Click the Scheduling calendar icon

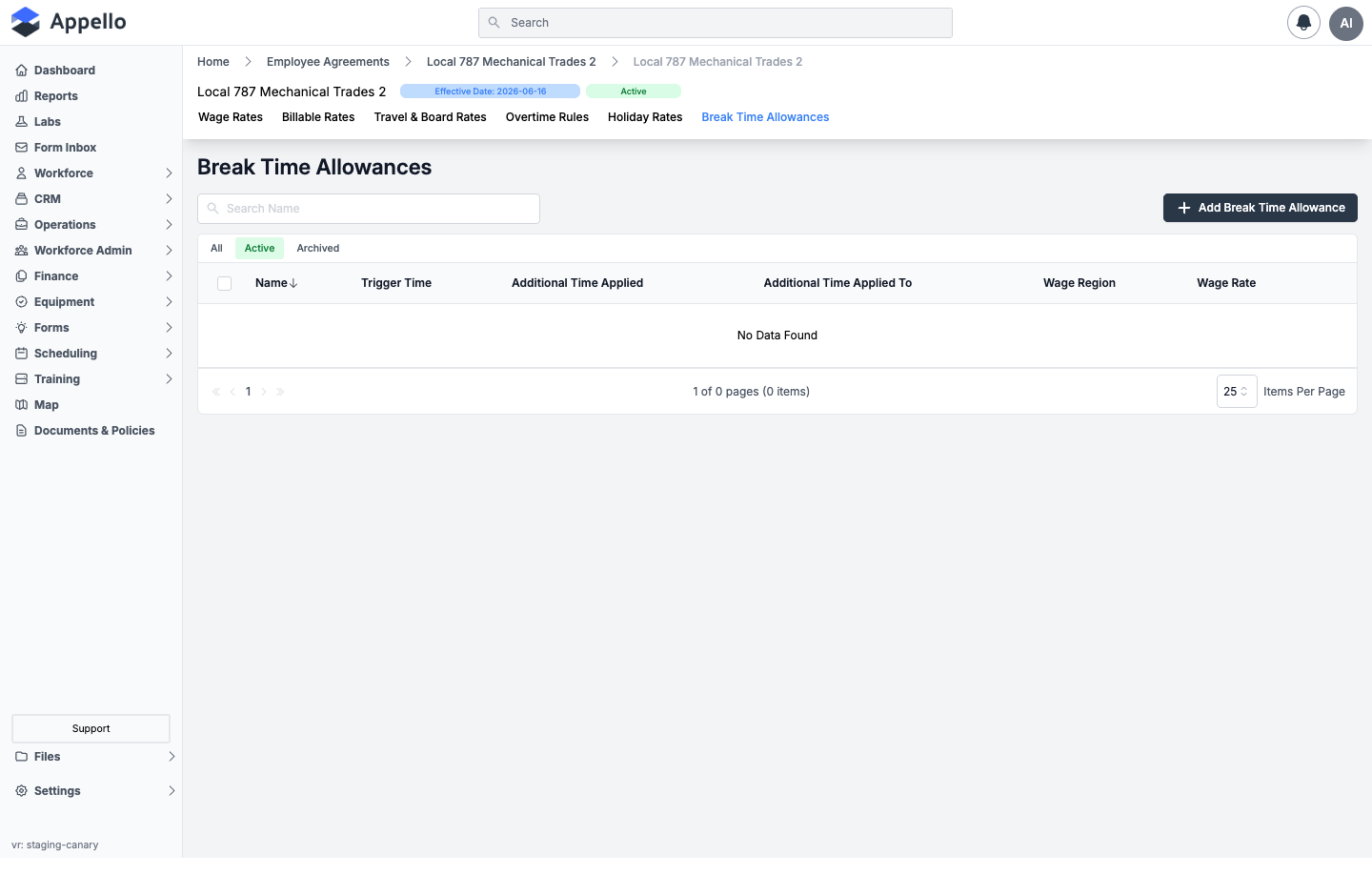[21, 354]
